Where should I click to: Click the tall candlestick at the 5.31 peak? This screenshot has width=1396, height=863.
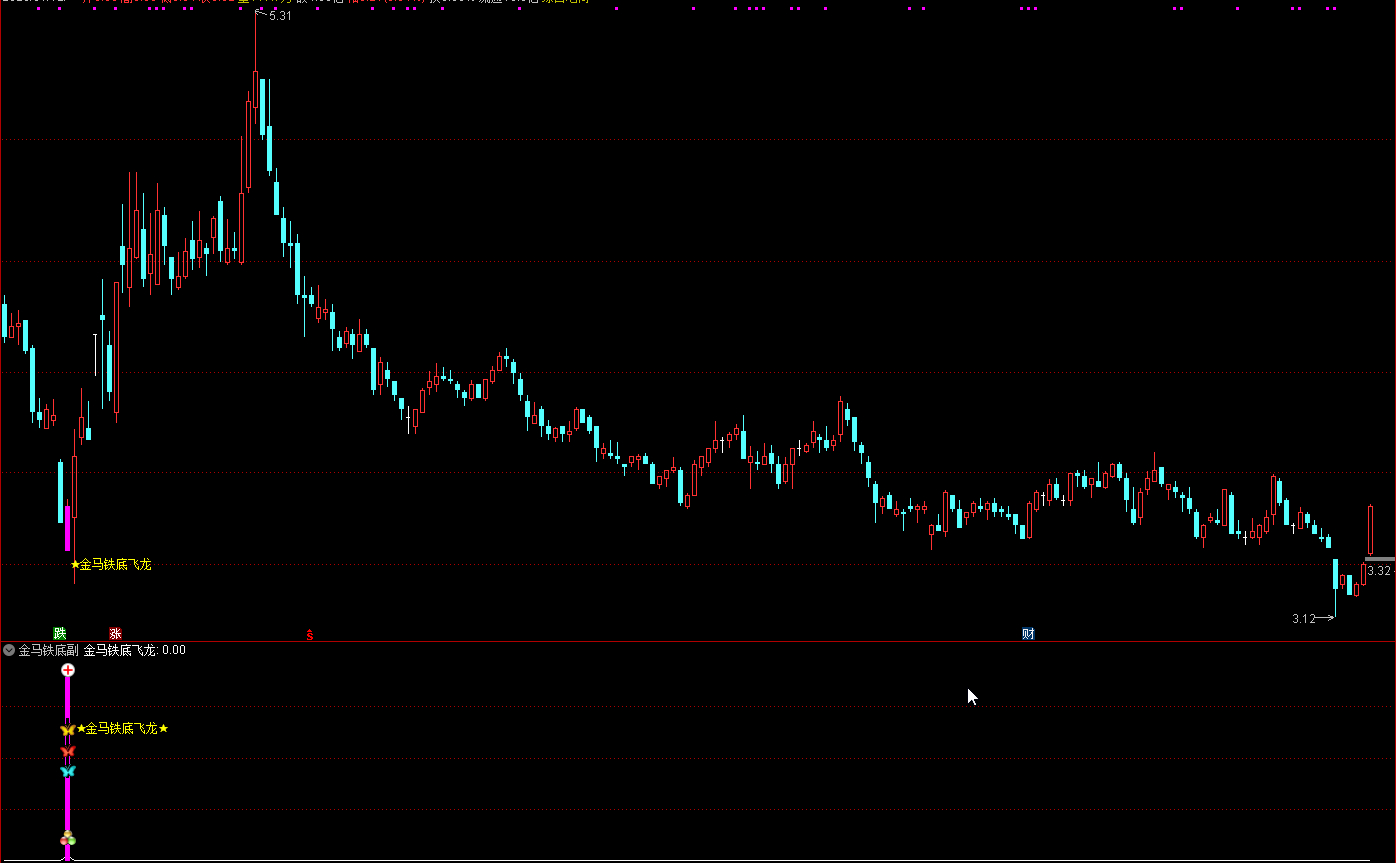click(x=255, y=90)
